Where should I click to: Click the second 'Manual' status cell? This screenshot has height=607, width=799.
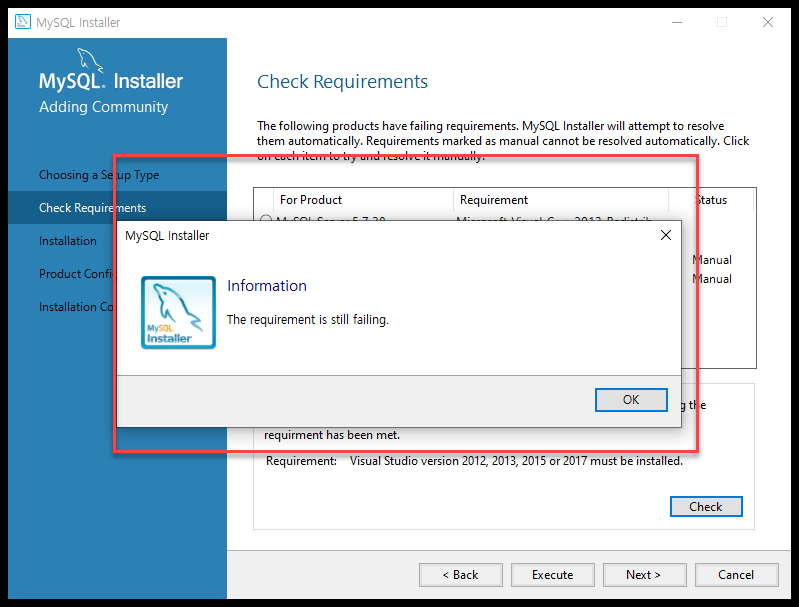click(x=712, y=279)
